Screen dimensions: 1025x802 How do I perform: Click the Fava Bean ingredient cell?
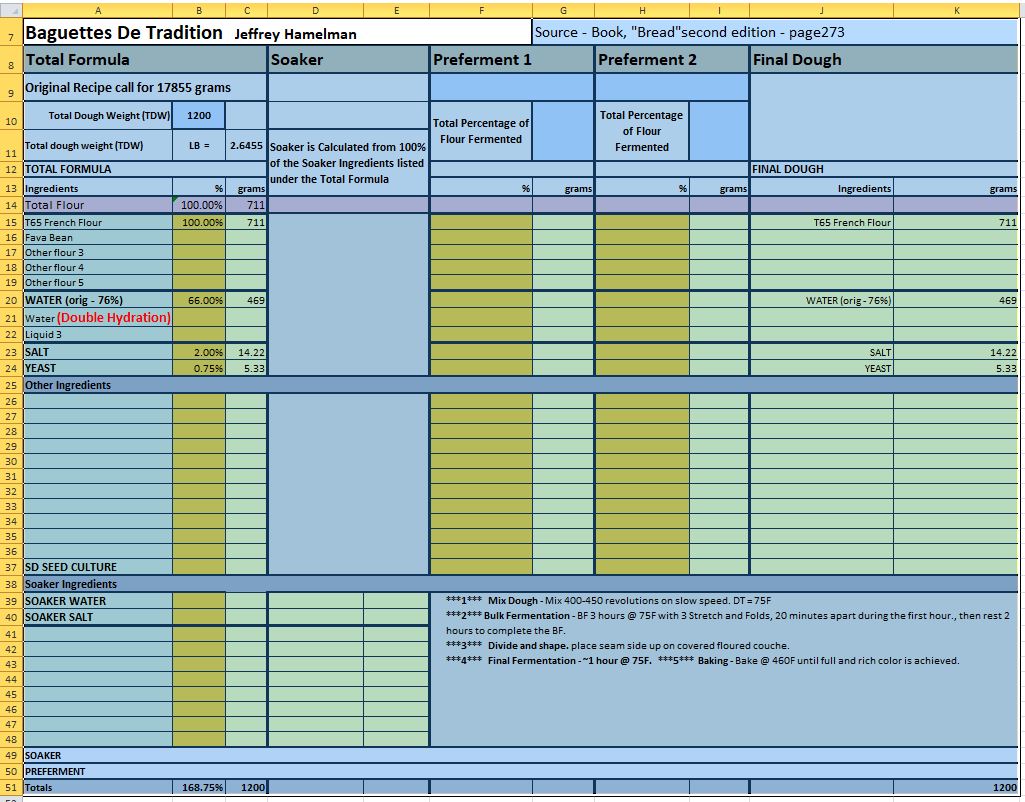(x=97, y=238)
